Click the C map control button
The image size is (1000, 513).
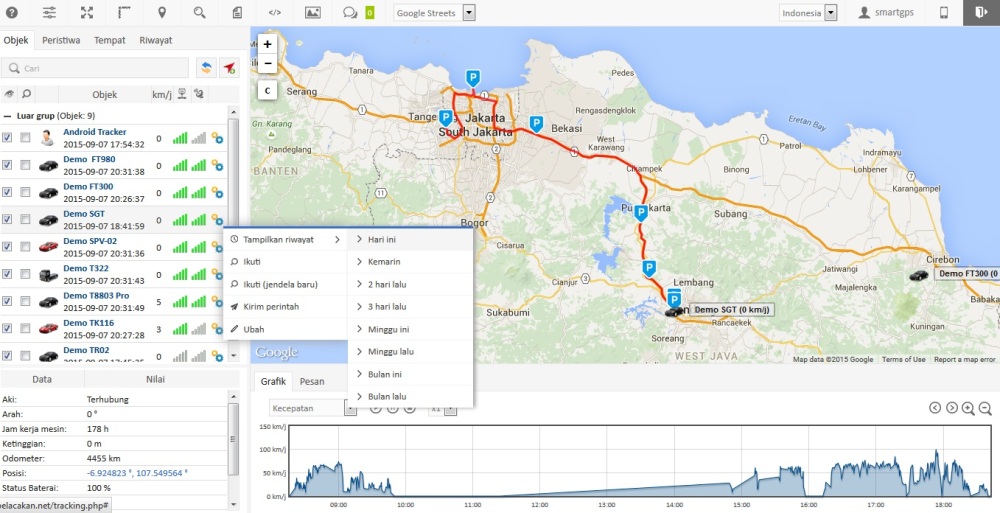[x=267, y=91]
